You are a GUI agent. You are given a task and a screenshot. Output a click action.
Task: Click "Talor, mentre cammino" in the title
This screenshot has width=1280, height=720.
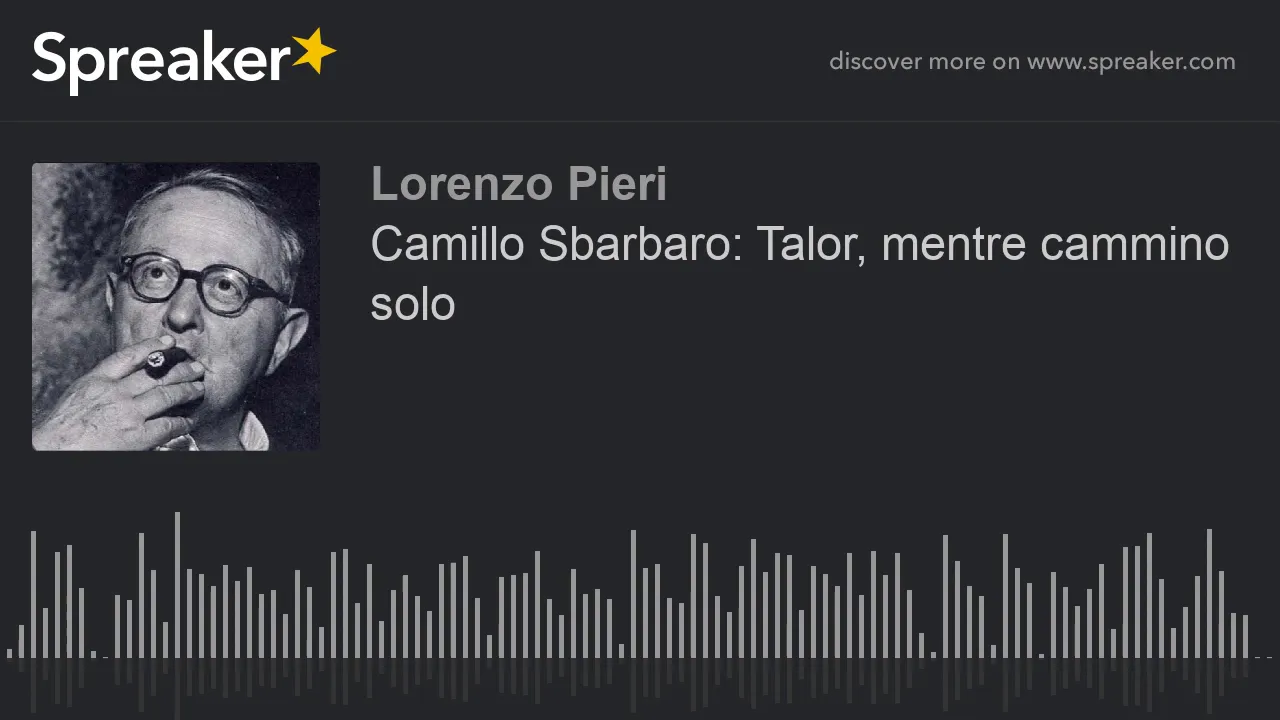pyautogui.click(x=992, y=244)
